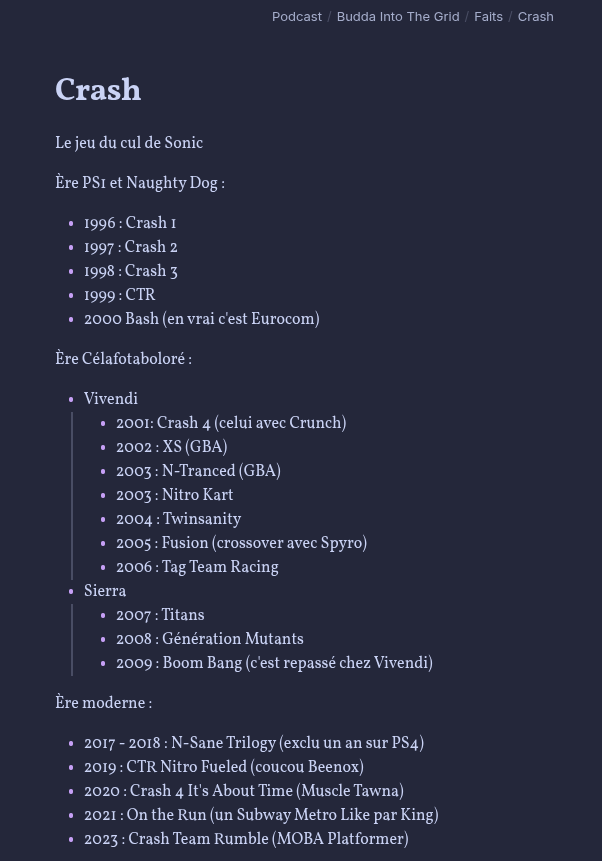The height and width of the screenshot is (861, 602).
Task: Click the "1996 : Crash 1" entry
Action: pos(130,224)
